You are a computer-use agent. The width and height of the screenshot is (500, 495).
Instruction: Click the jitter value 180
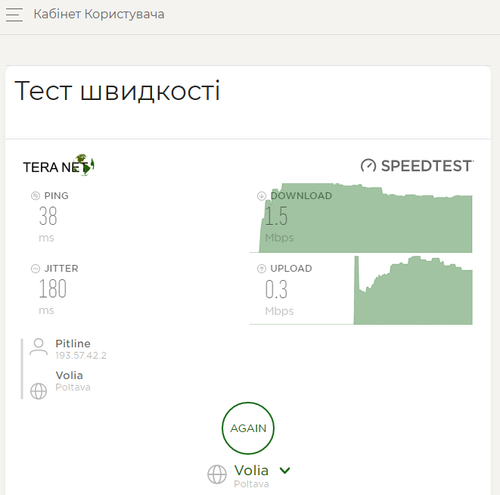[53, 289]
